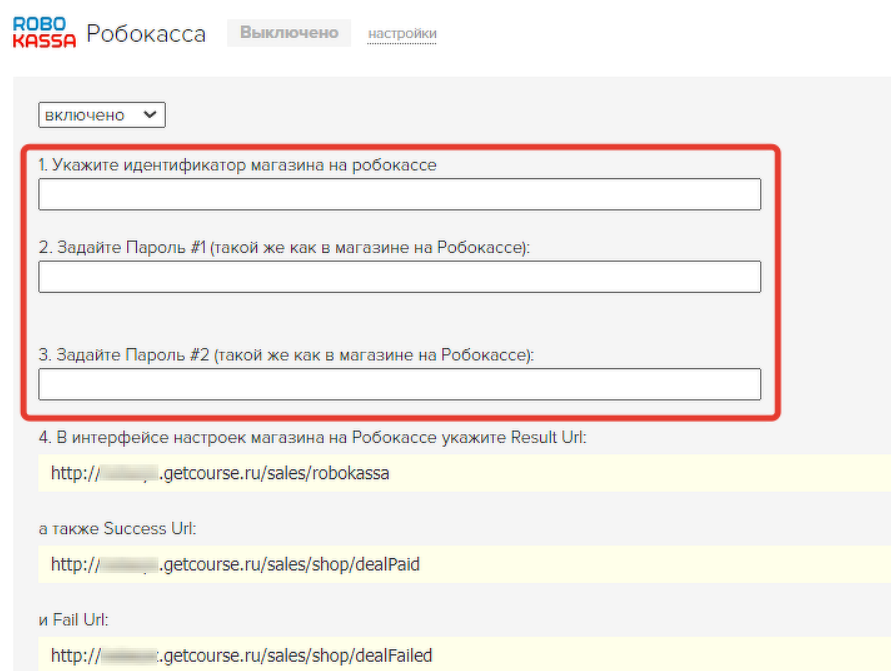This screenshot has width=891, height=671.
Task: Click label 'Укажите идентификатор магазина на робокассе'
Action: click(238, 165)
